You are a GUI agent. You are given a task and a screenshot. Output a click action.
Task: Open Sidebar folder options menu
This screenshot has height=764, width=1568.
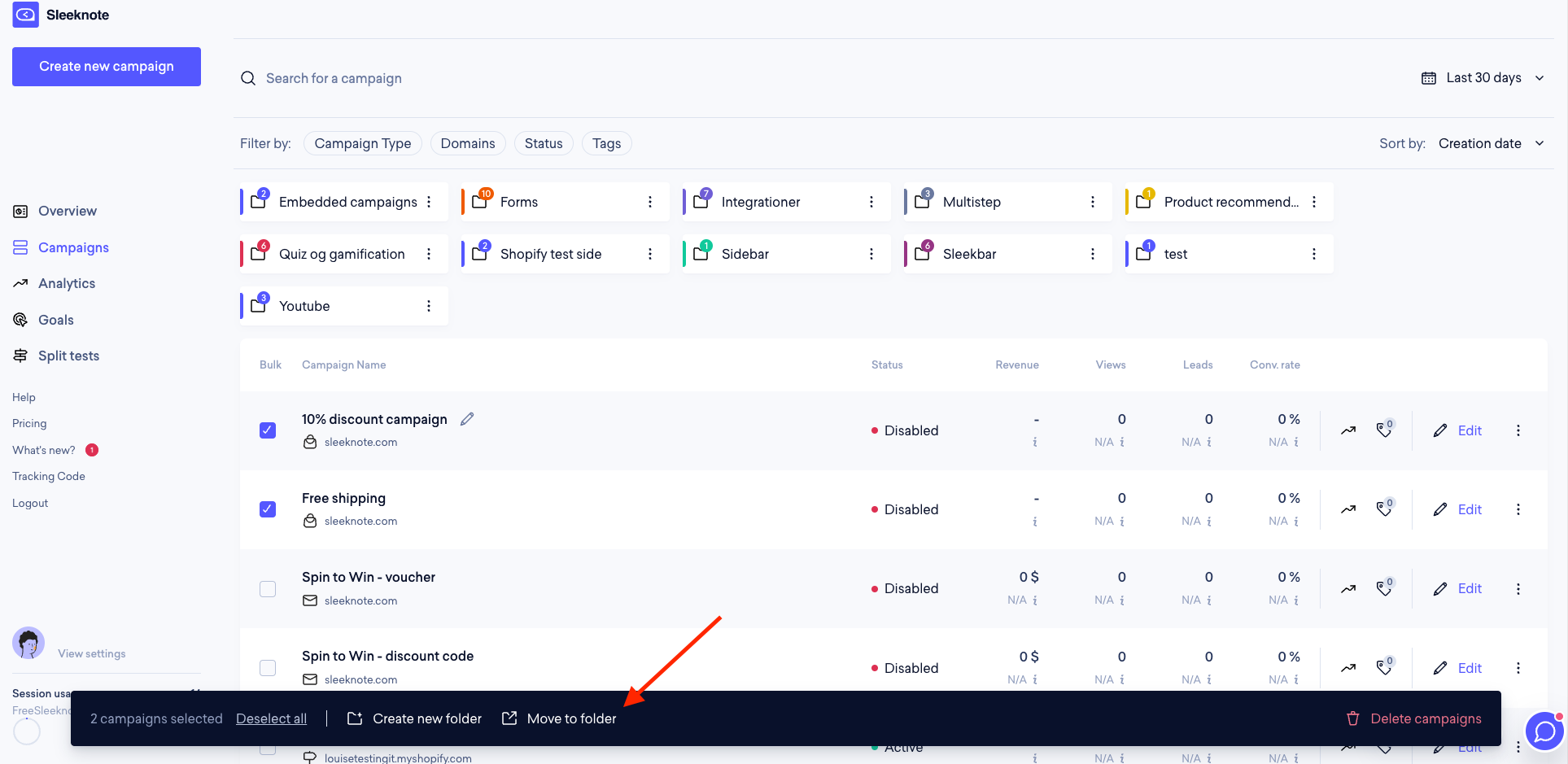[x=871, y=254]
